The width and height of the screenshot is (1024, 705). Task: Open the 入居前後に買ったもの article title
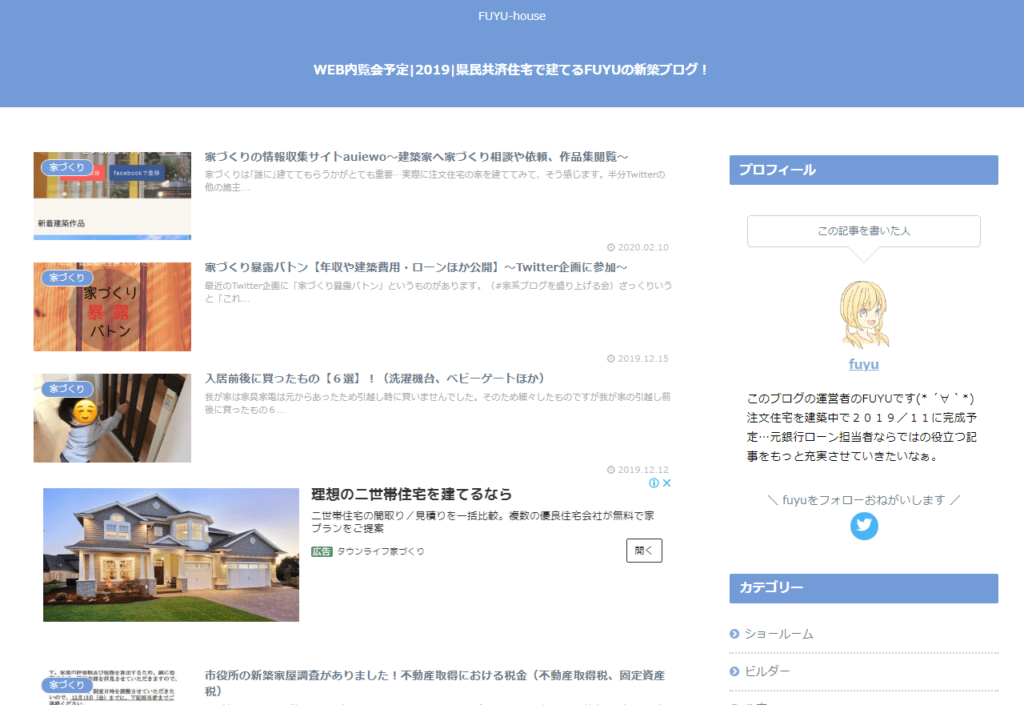375,379
